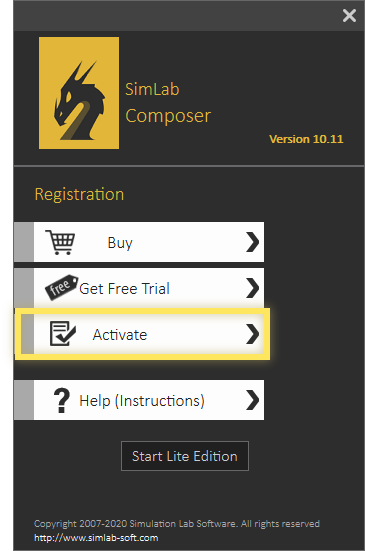
Task: Expand the Get Free Trial chevron arrow
Action: pos(253,288)
